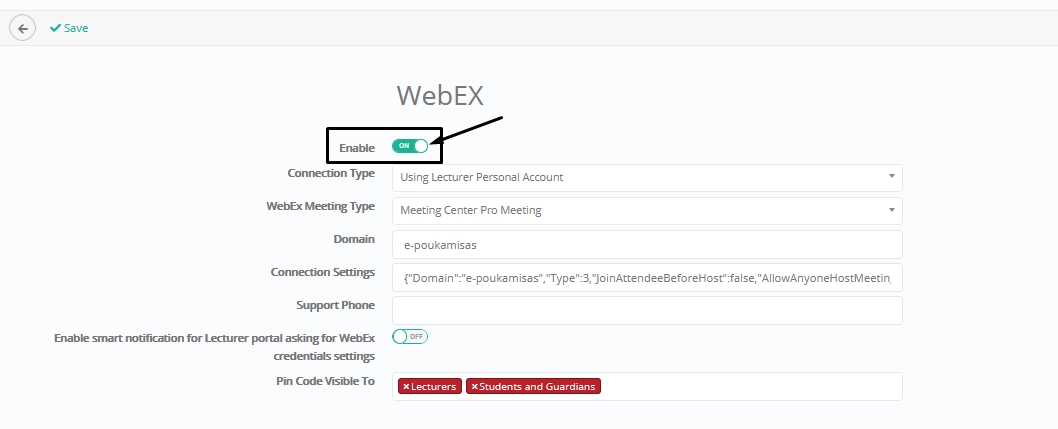
Task: Click the smart notification label text
Action: click(215, 347)
